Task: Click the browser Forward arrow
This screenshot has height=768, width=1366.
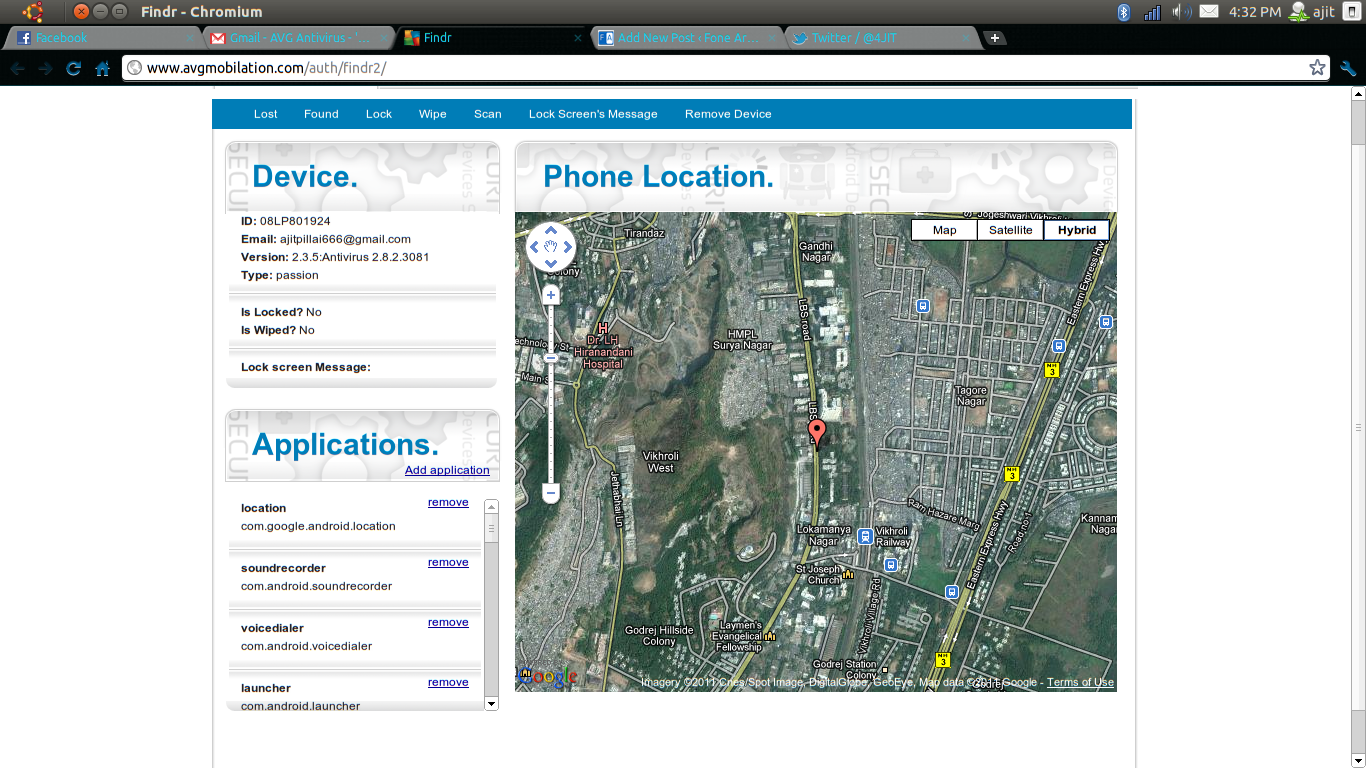Action: [45, 68]
